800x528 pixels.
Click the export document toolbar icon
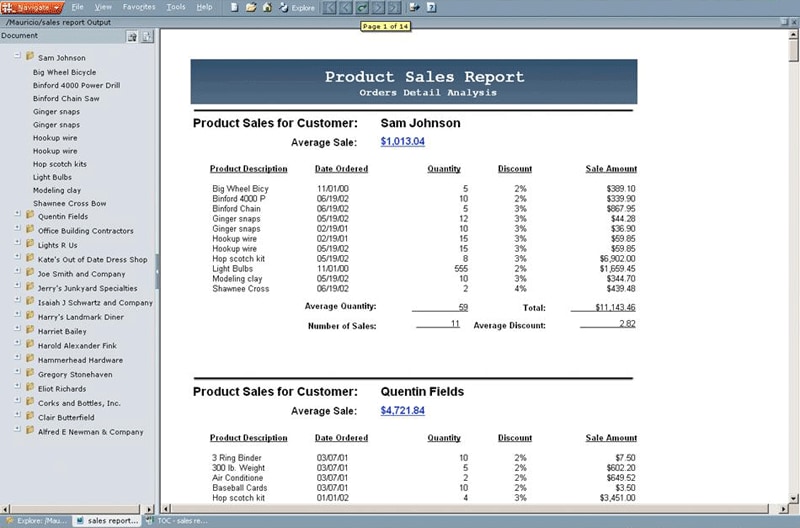coord(414,8)
